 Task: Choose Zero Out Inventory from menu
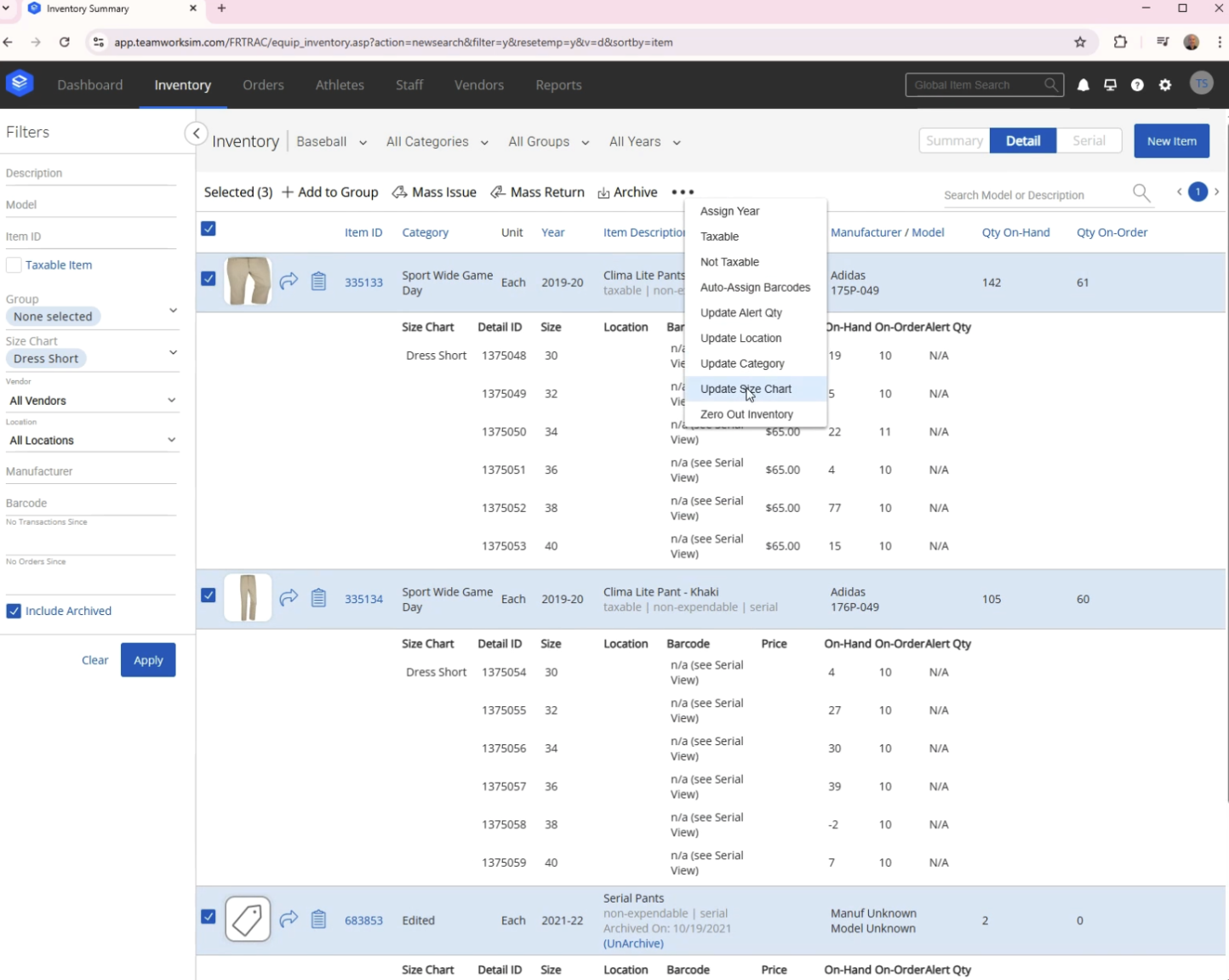(755, 414)
